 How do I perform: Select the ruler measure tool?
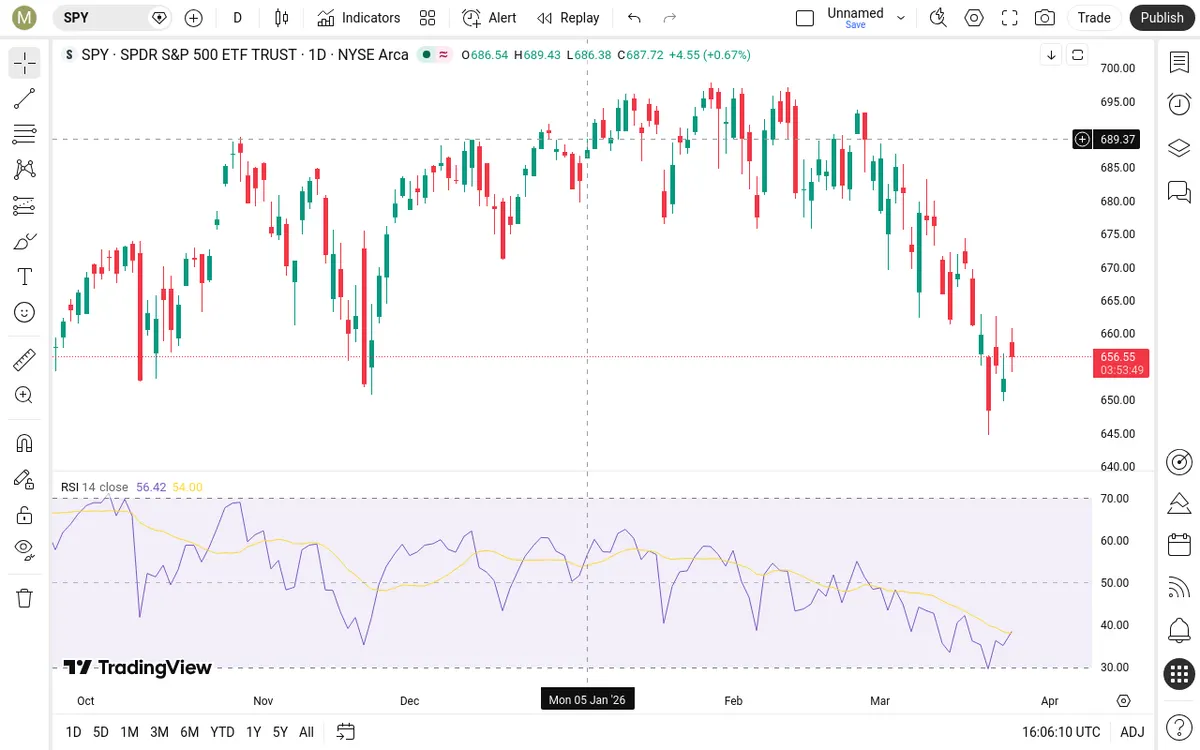pyautogui.click(x=25, y=360)
